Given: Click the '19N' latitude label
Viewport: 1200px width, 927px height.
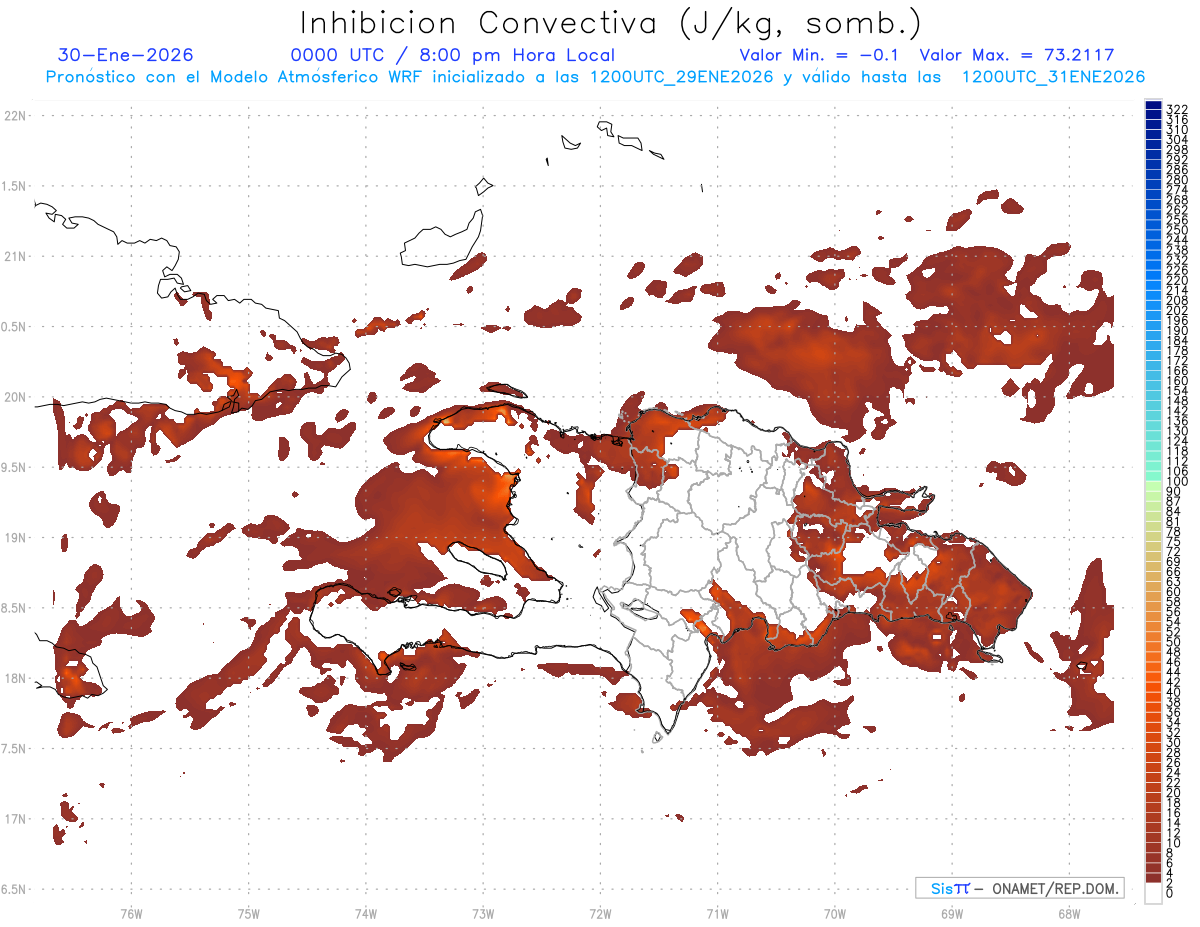Looking at the screenshot, I should (17, 538).
